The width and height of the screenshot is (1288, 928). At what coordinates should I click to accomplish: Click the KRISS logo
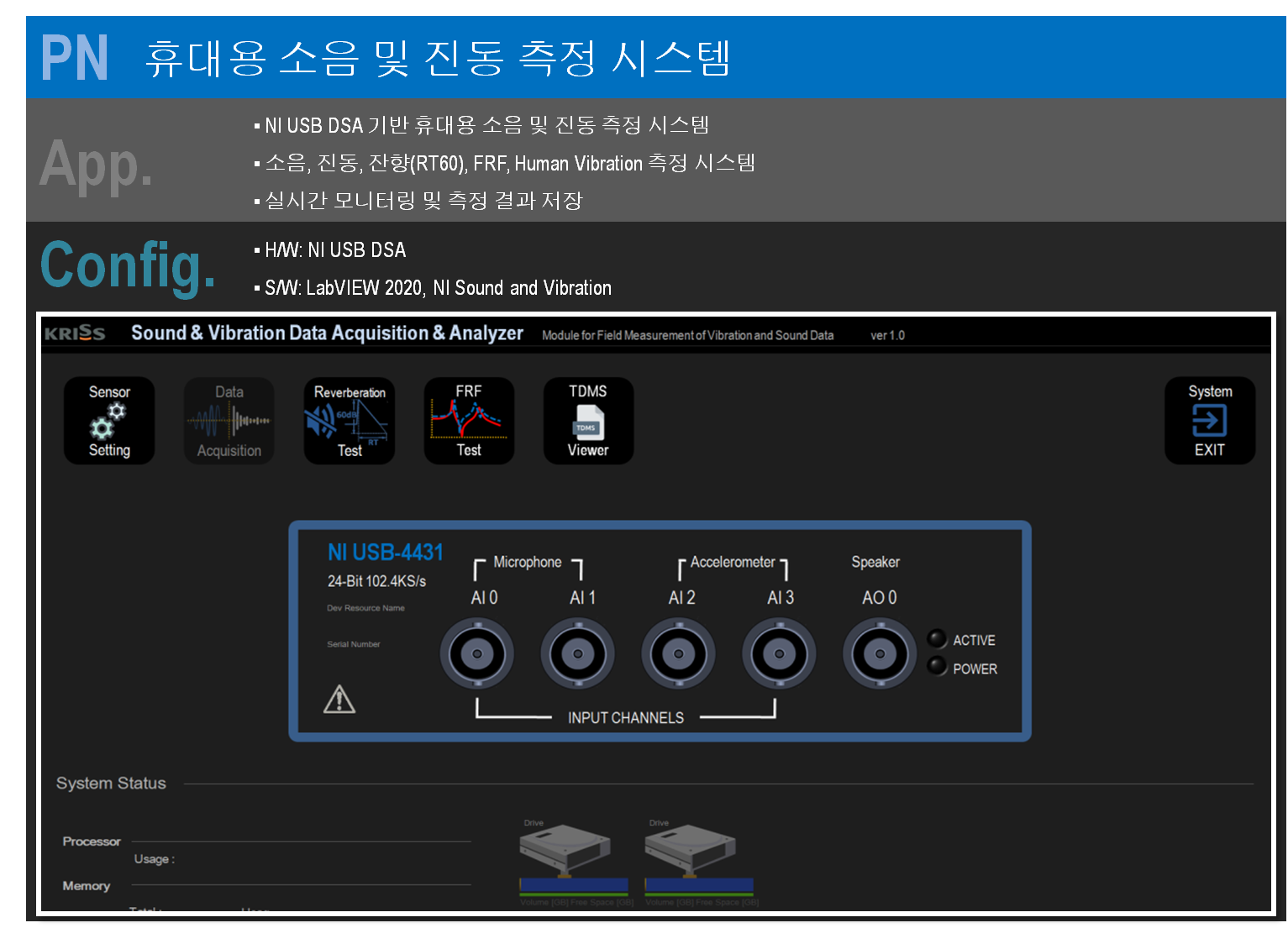tap(75, 333)
